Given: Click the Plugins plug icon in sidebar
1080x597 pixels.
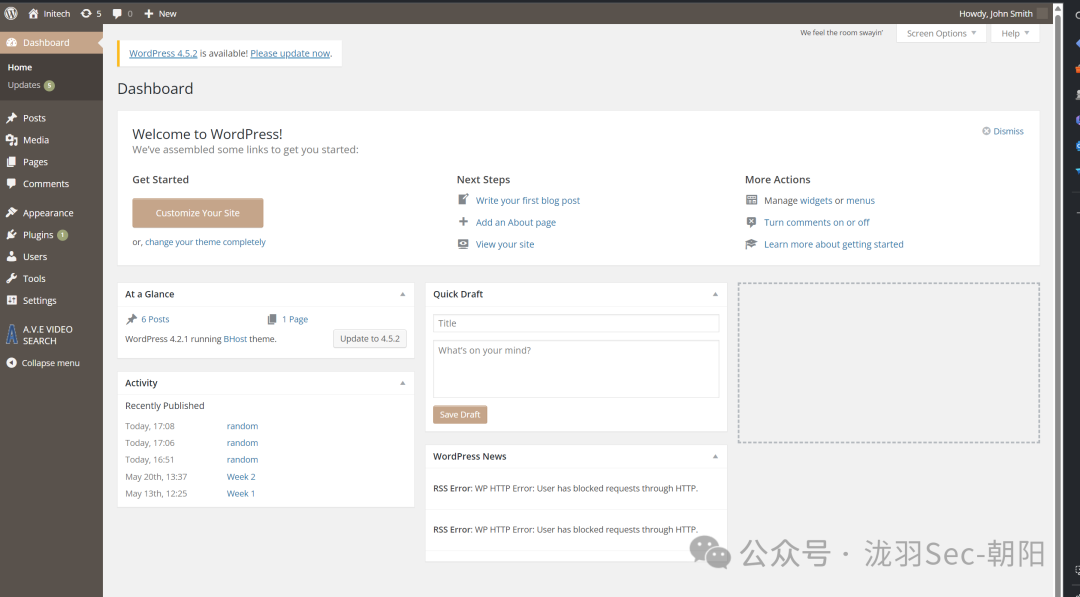Looking at the screenshot, I should 12,235.
